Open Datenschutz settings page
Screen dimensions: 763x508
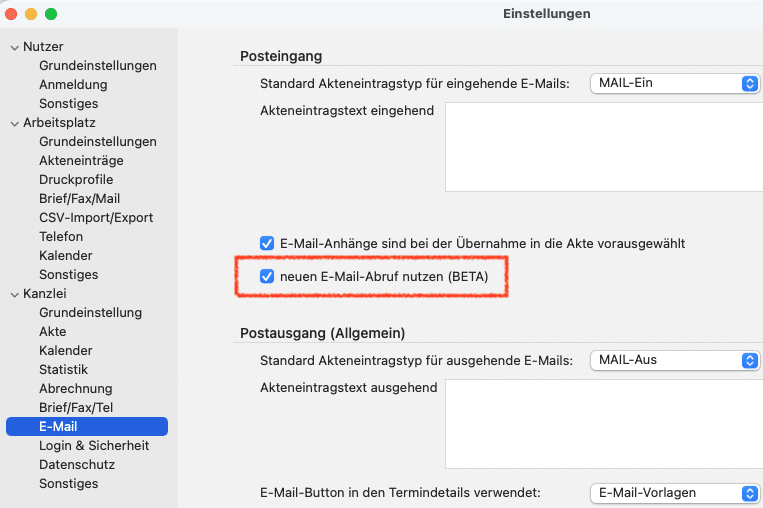pos(77,465)
